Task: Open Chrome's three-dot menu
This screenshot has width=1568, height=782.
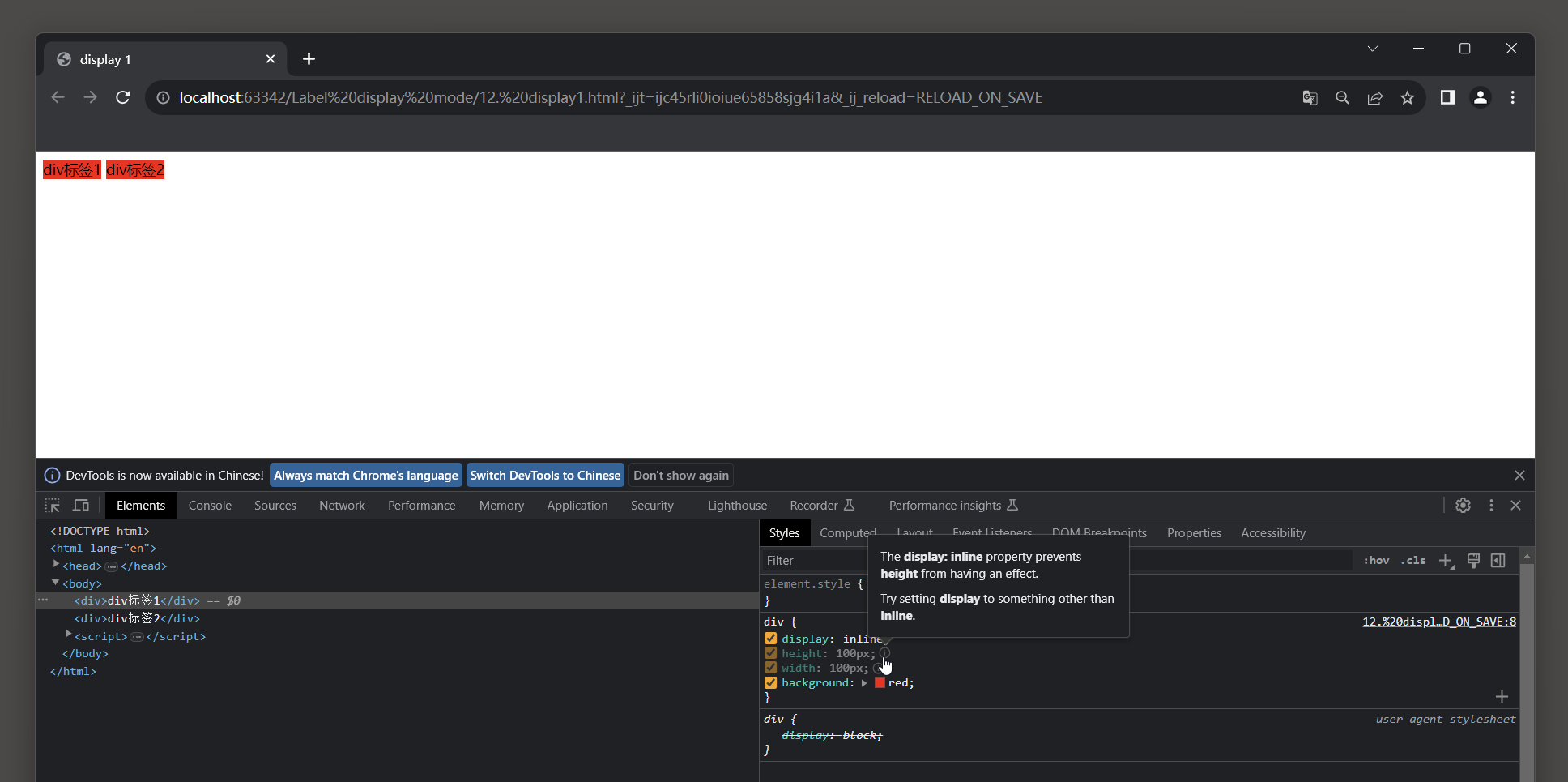Action: coord(1512,97)
